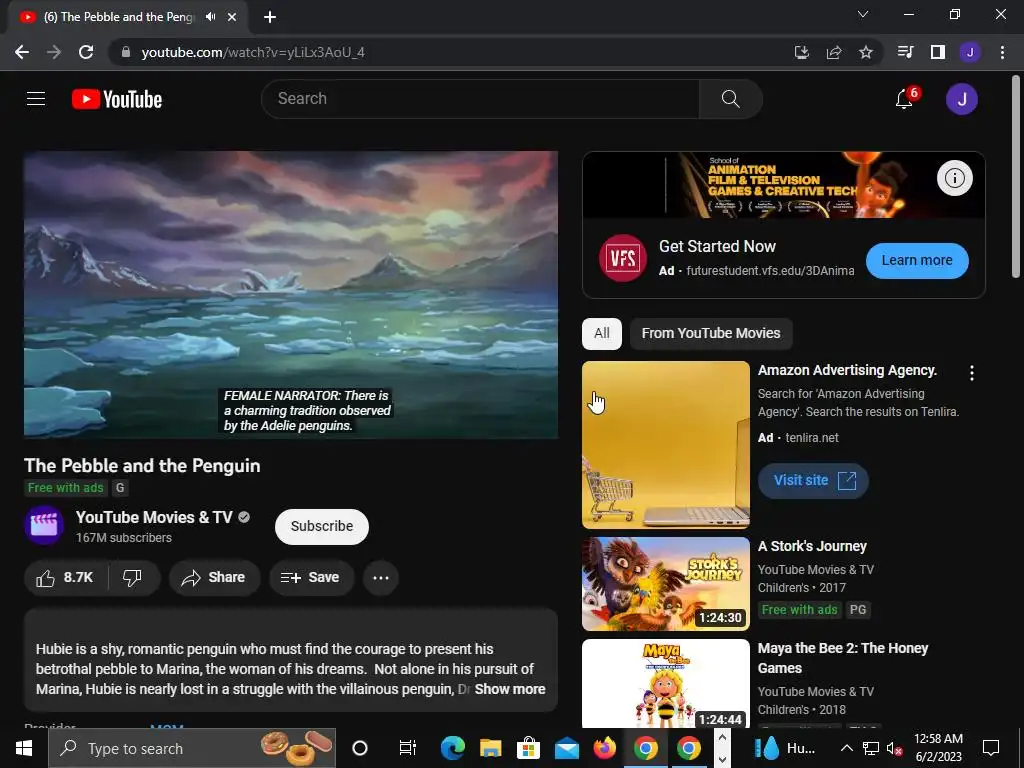
Task: Subscribe to YouTube Movies & TV
Action: pos(321,526)
